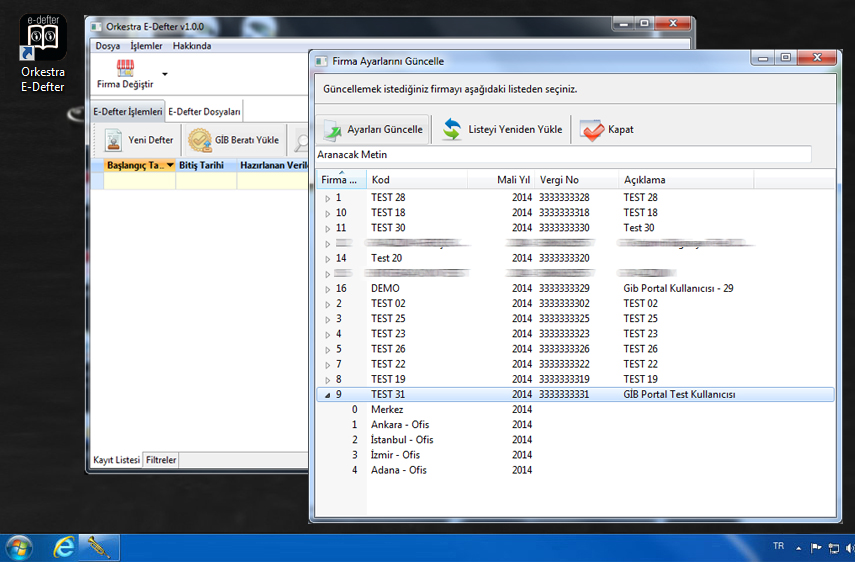
Task: Open the Windows Start menu orb
Action: tap(19, 547)
